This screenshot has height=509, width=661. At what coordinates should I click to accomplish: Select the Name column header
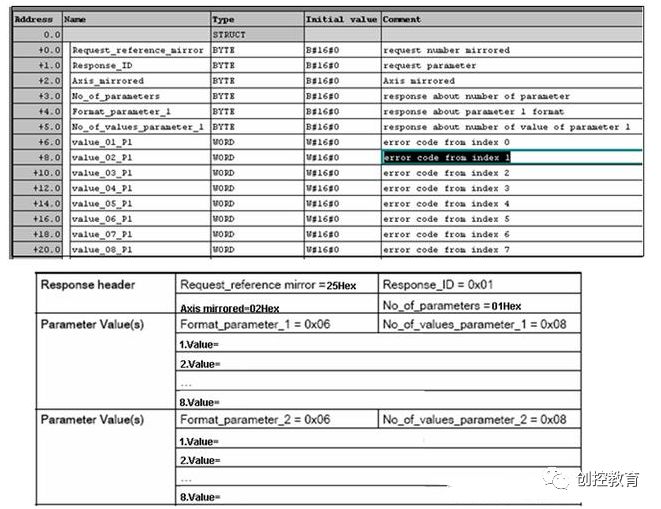137,19
